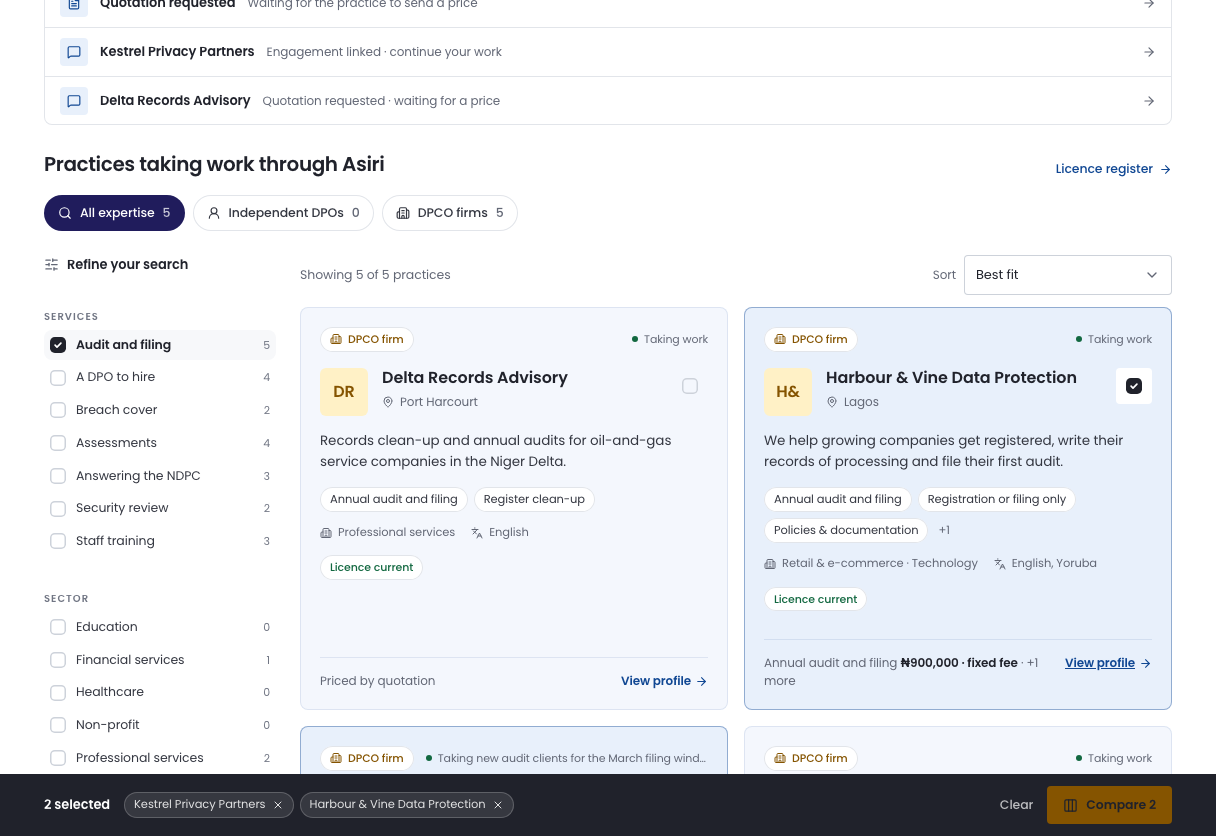Remove Kestrel Privacy Partners chip from selection
This screenshot has height=836, width=1216.
278,805
